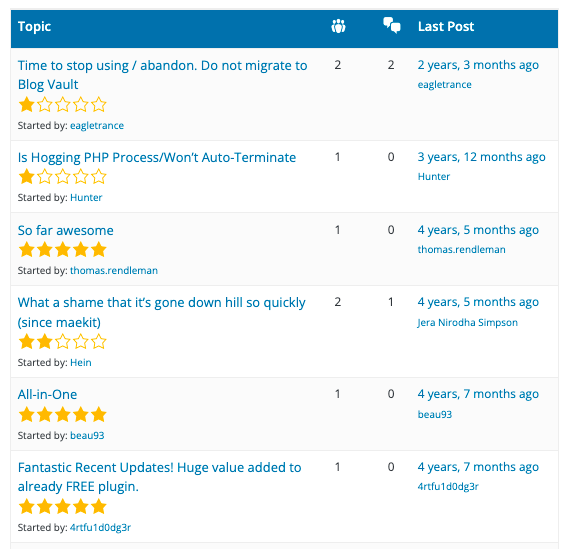
Task: Open the 'So far awesome' review
Action: tap(65, 230)
